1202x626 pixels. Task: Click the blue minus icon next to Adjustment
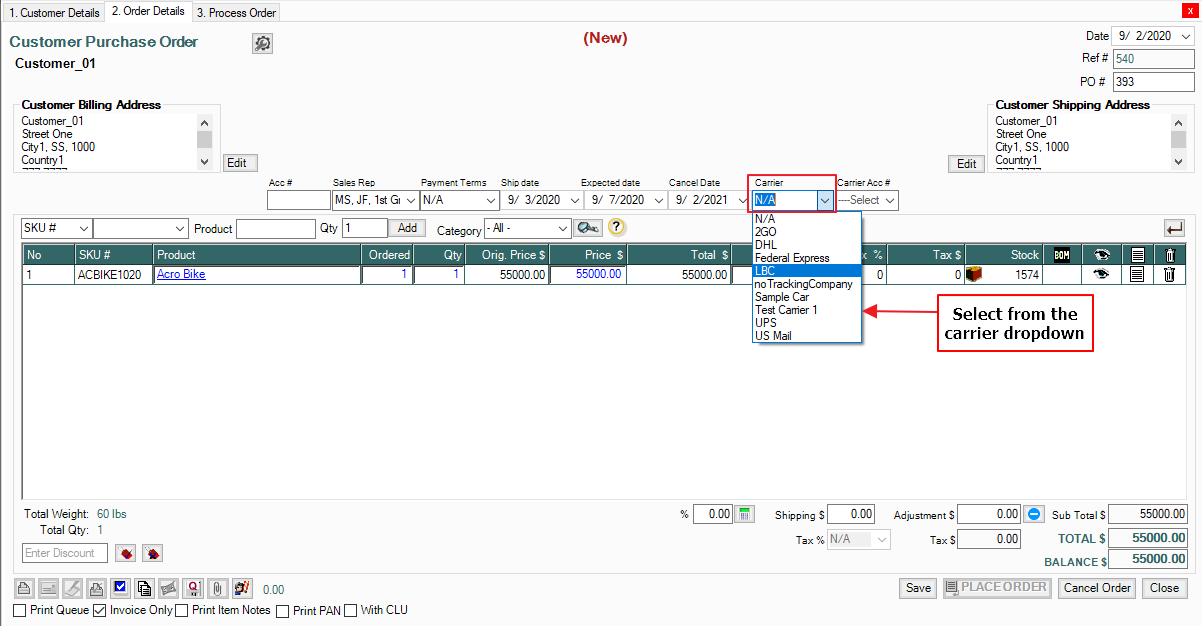pyautogui.click(x=1034, y=514)
